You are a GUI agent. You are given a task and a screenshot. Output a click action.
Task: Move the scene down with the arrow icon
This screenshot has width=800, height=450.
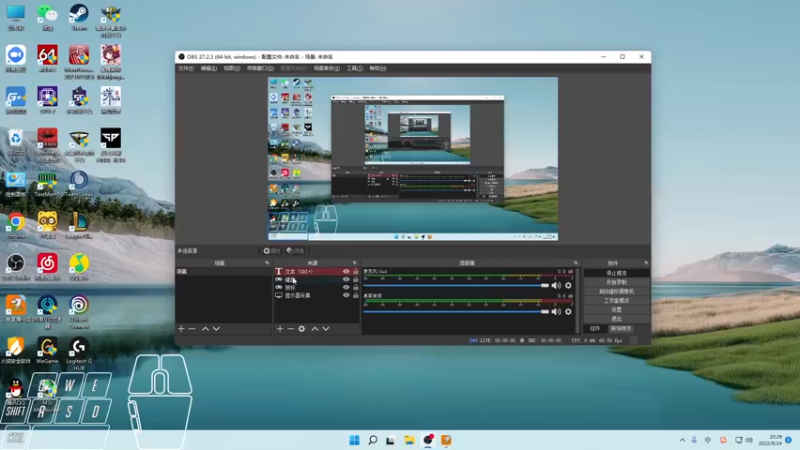coord(216,328)
